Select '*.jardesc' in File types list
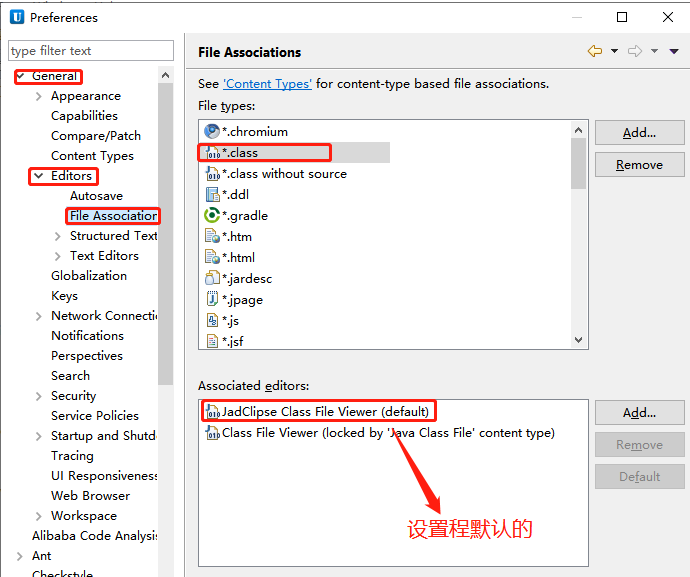The image size is (690, 577). tap(247, 279)
